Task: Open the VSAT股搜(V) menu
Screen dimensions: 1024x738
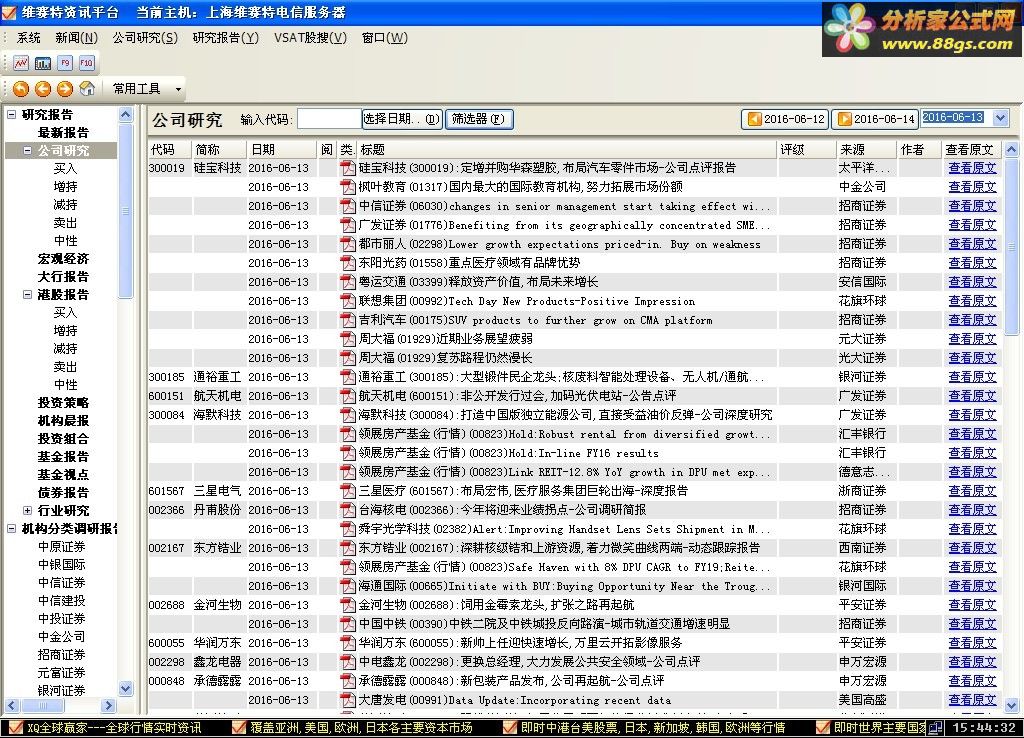Action: pyautogui.click(x=310, y=38)
